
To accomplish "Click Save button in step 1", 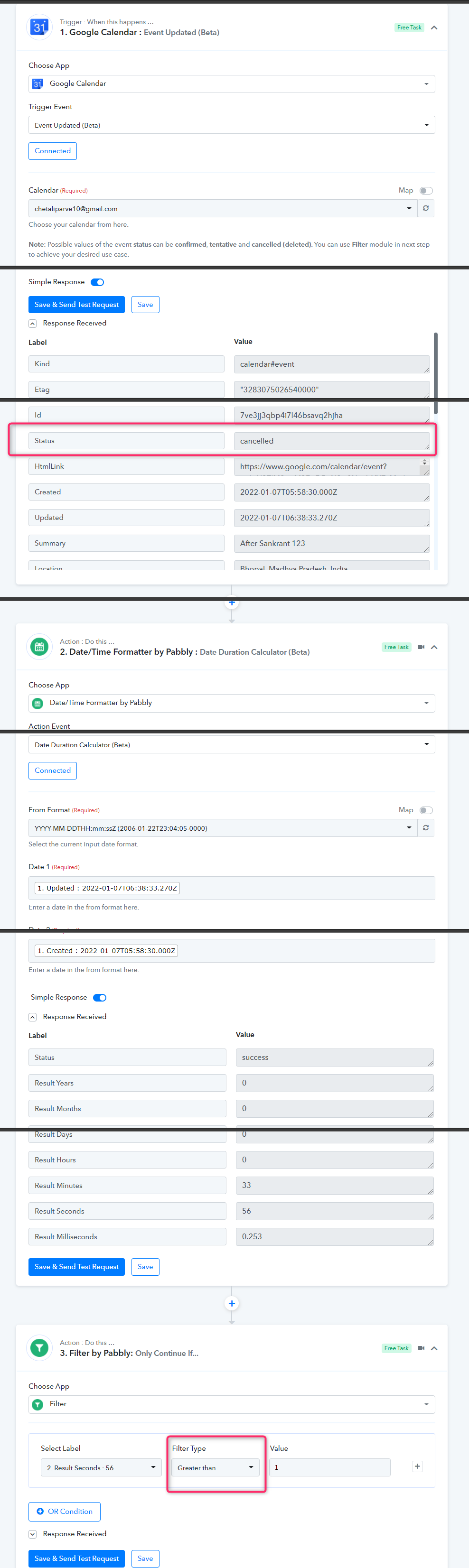I will (145, 304).
